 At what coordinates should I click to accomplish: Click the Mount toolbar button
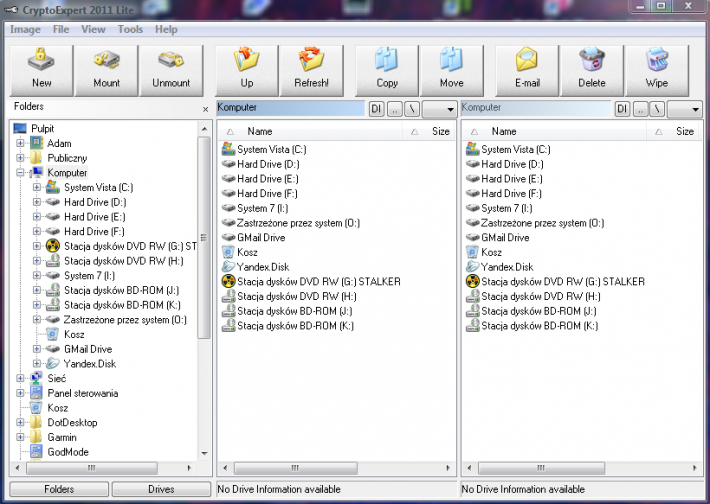[x=106, y=71]
